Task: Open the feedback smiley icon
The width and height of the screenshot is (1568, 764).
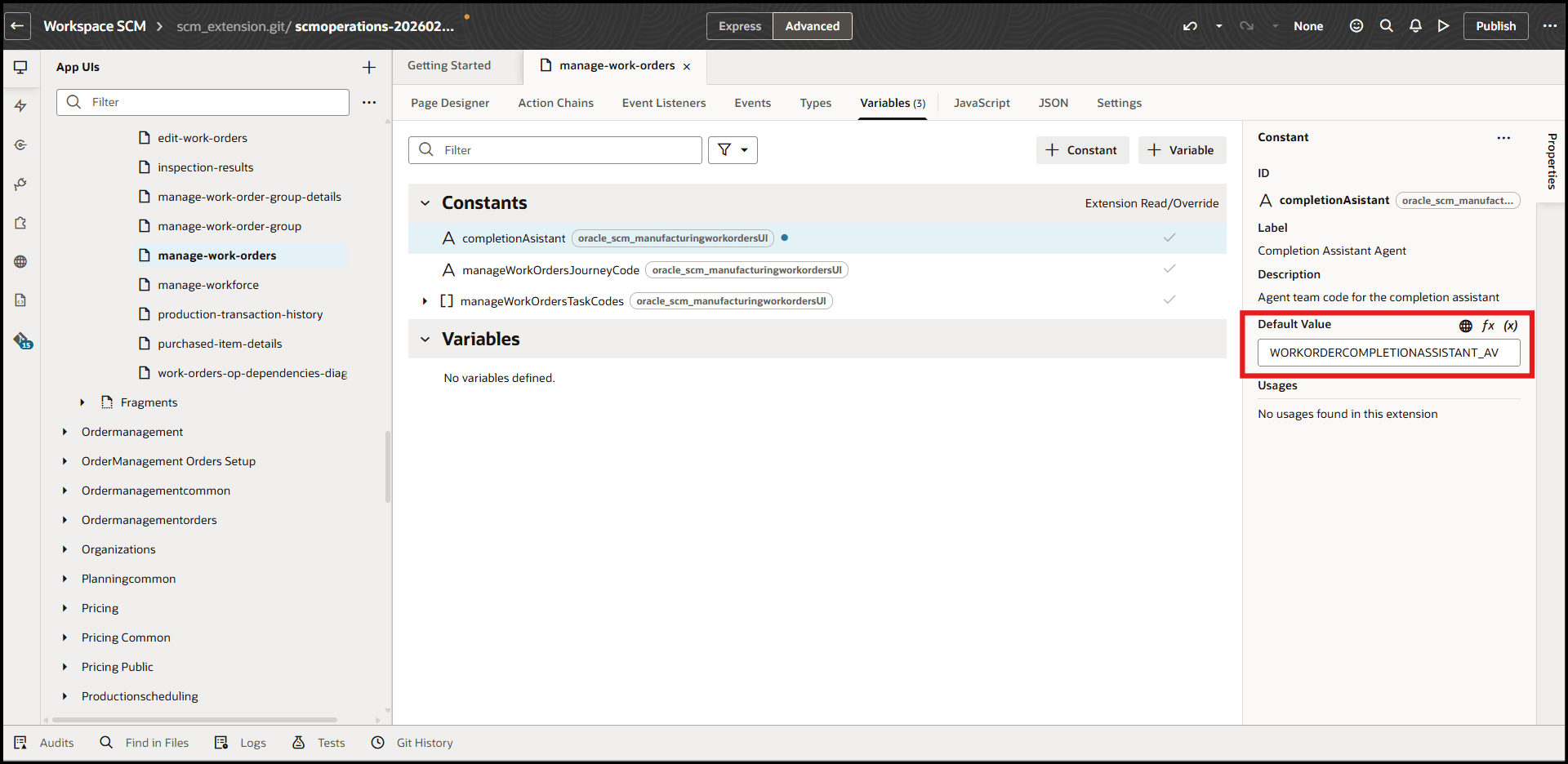Action: coord(1356,26)
